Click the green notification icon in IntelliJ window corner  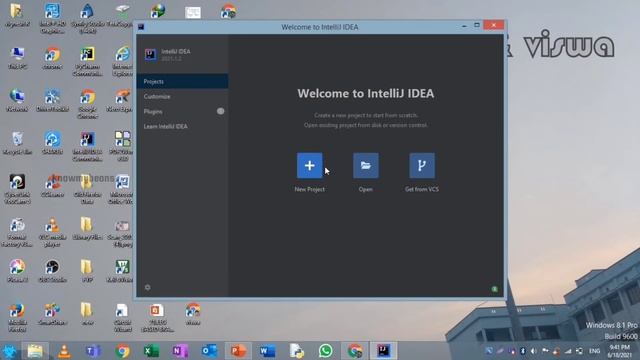click(494, 289)
